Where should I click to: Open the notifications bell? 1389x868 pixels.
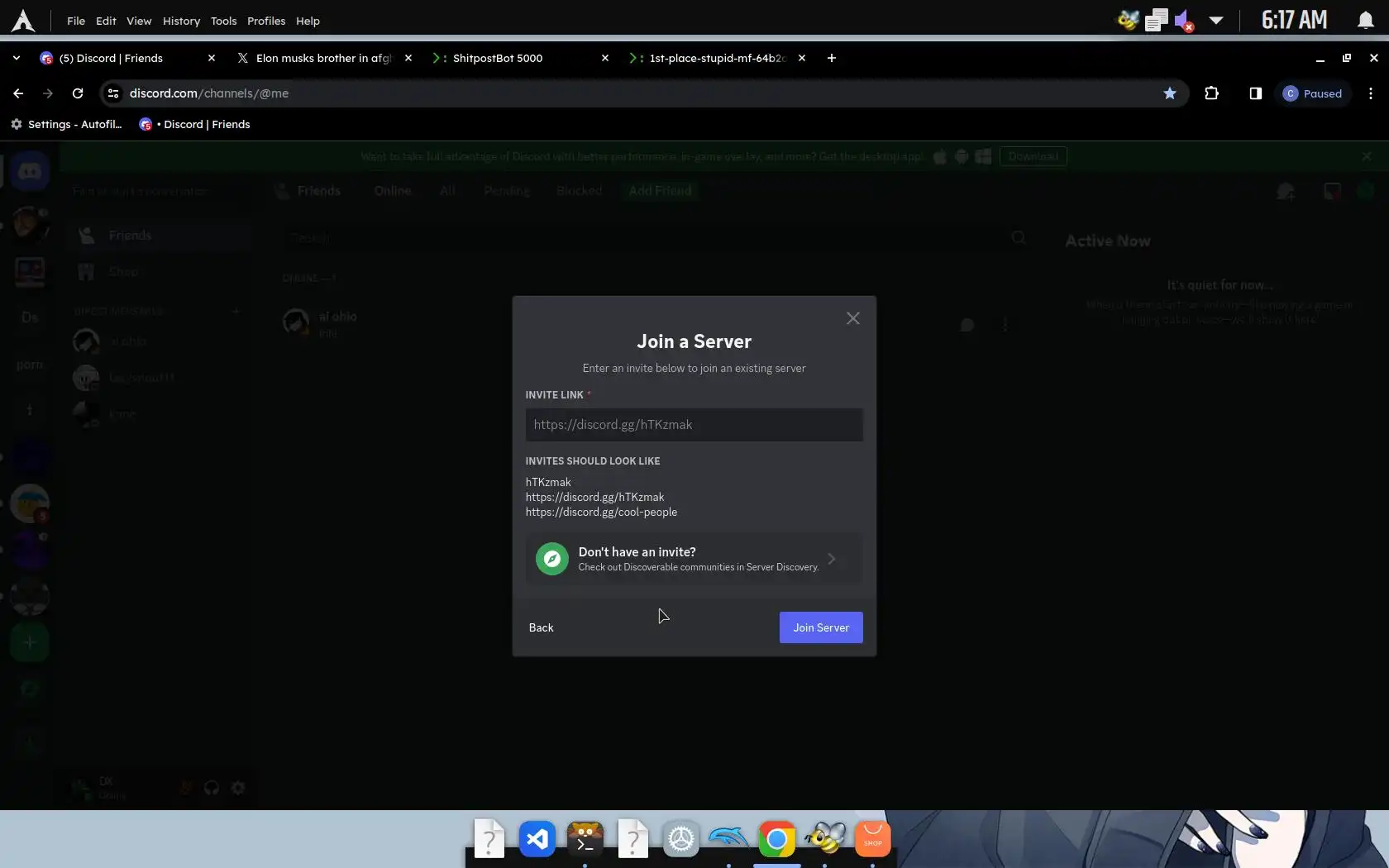pos(1366,20)
